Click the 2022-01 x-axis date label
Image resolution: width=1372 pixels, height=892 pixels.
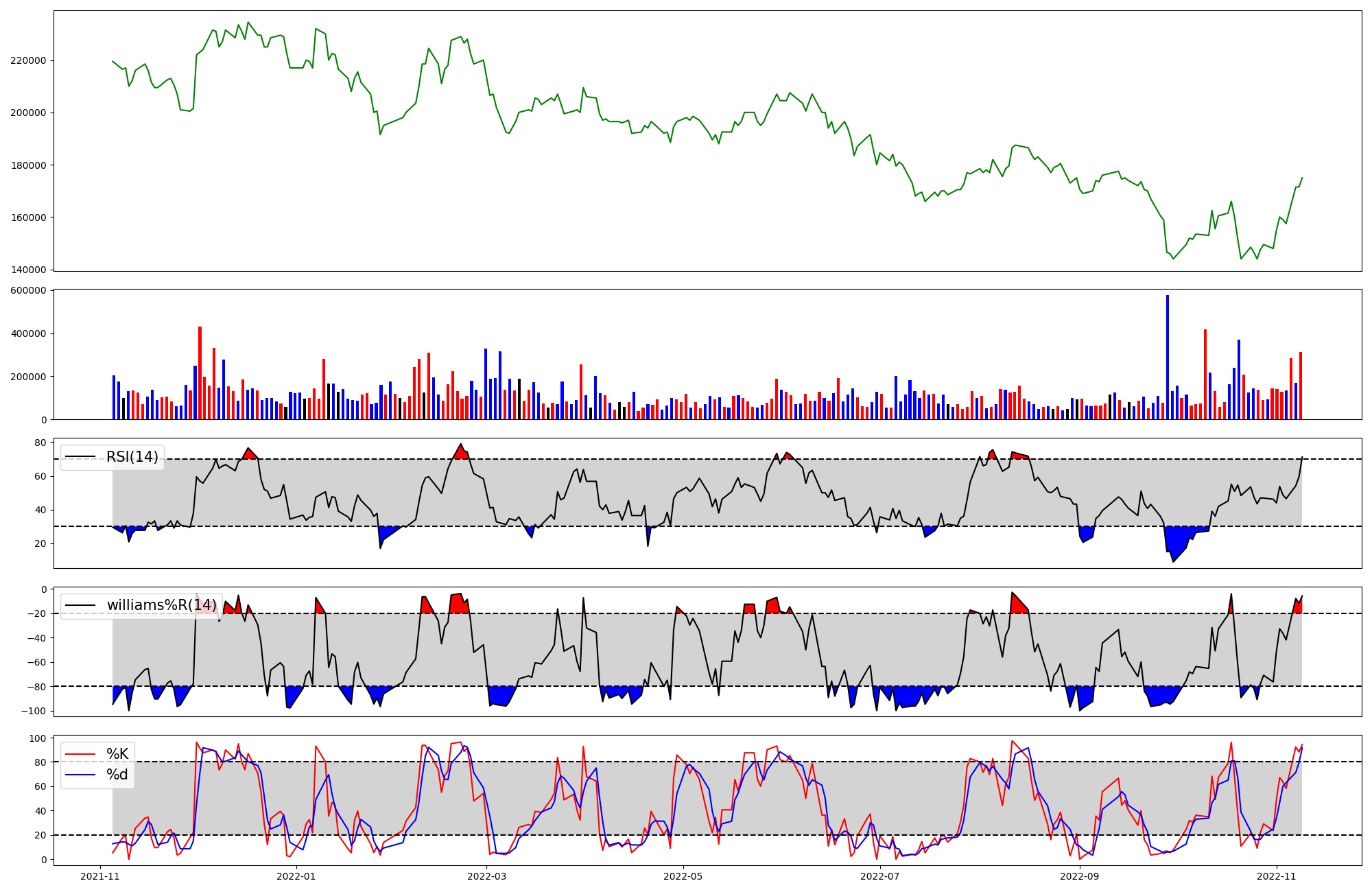point(296,876)
